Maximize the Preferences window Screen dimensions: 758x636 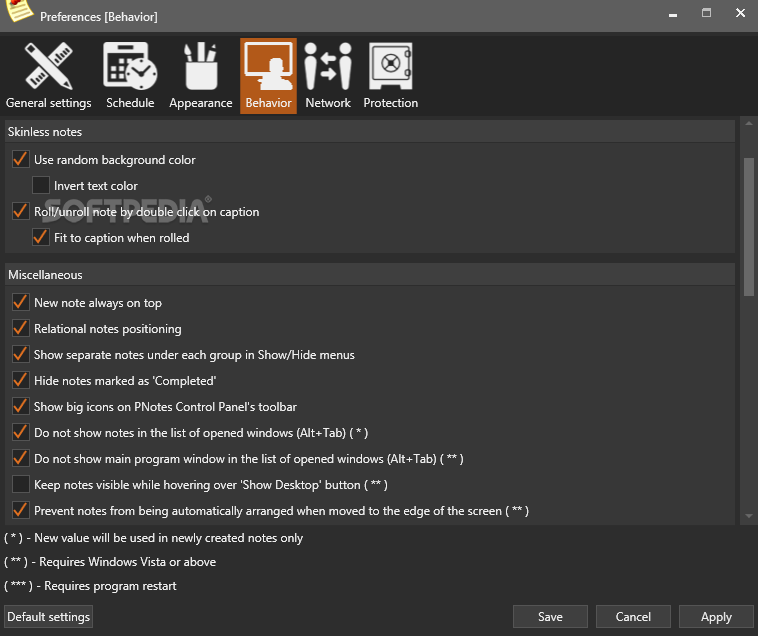[x=706, y=13]
